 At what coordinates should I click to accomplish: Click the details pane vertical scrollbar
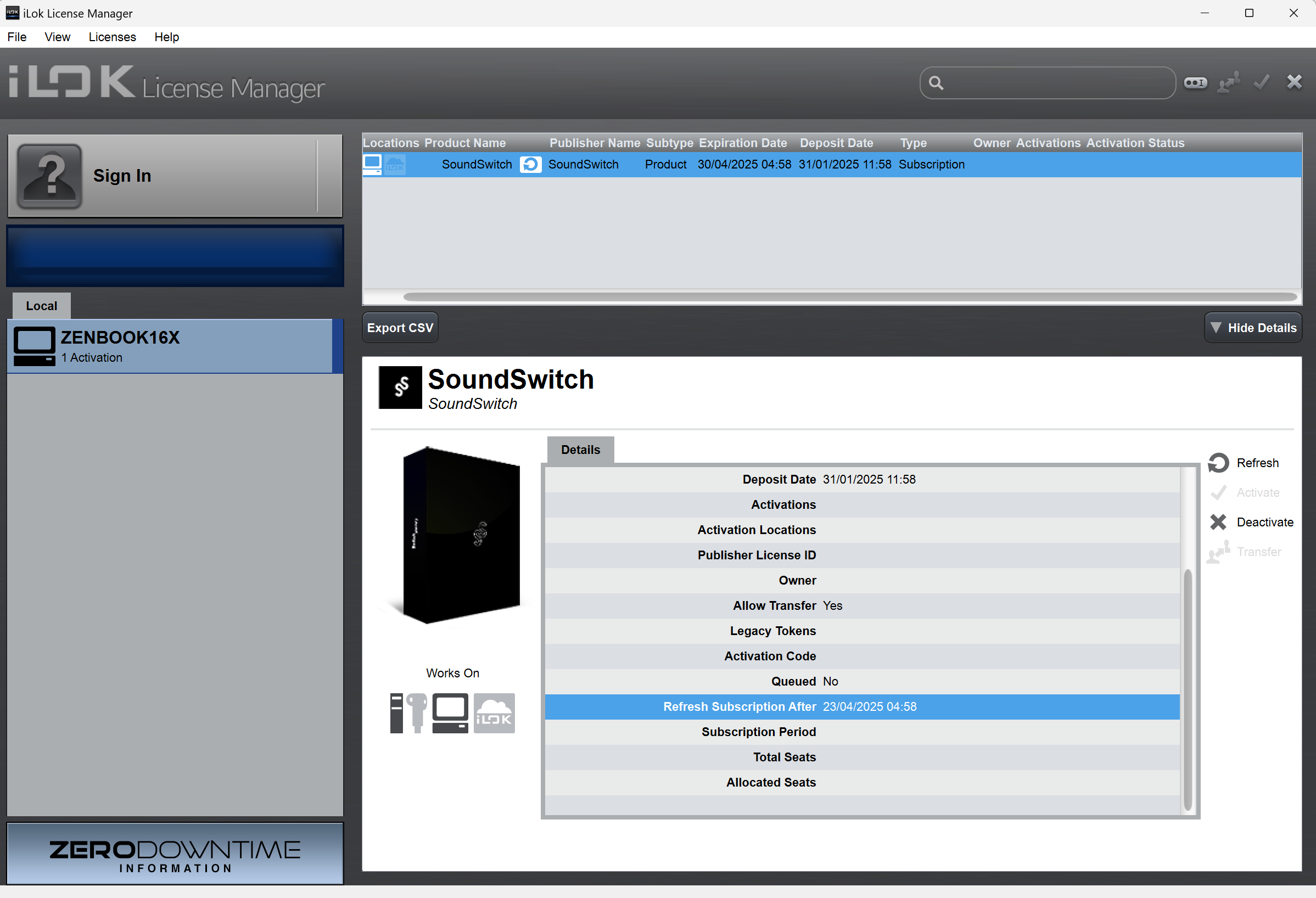point(1188,690)
